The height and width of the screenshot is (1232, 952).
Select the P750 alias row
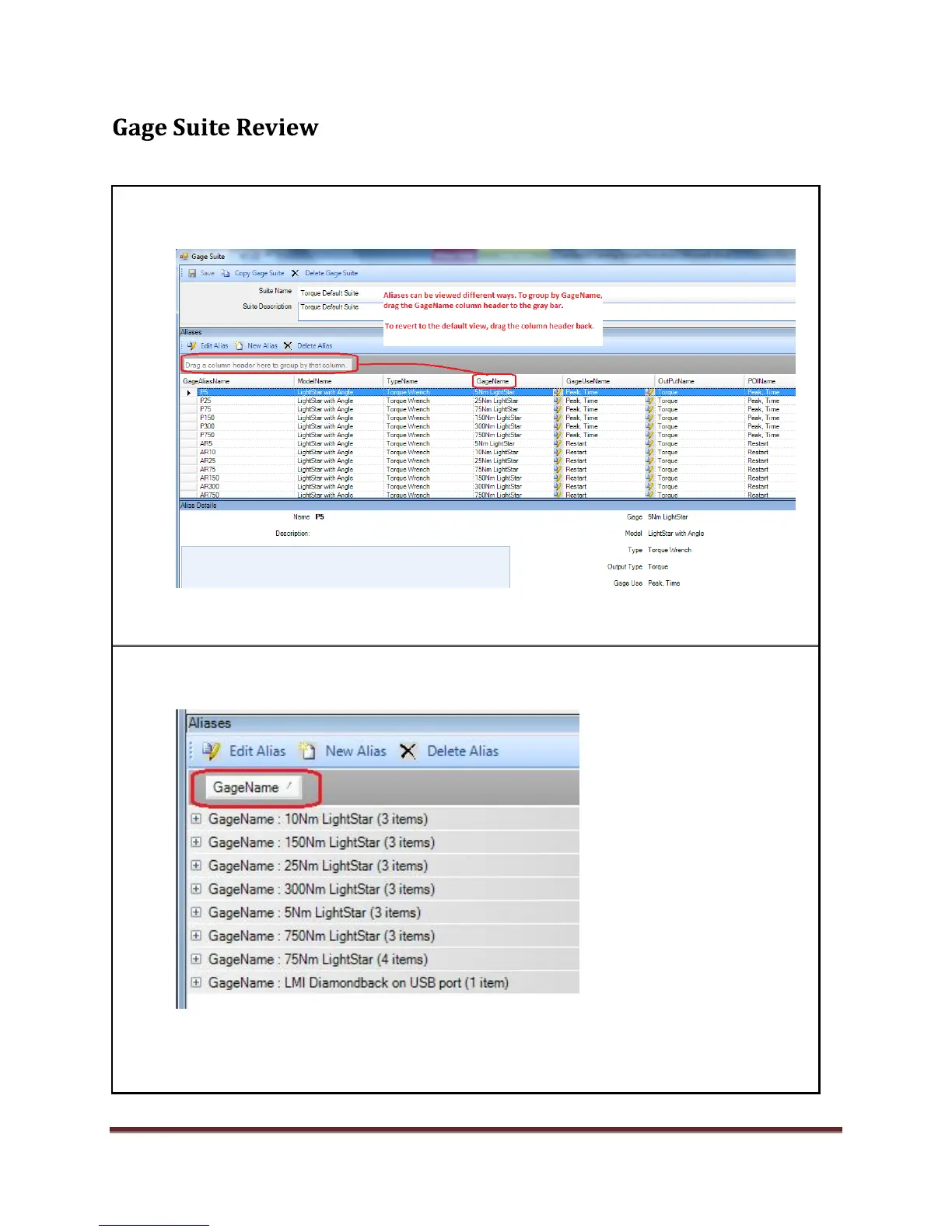click(488, 435)
